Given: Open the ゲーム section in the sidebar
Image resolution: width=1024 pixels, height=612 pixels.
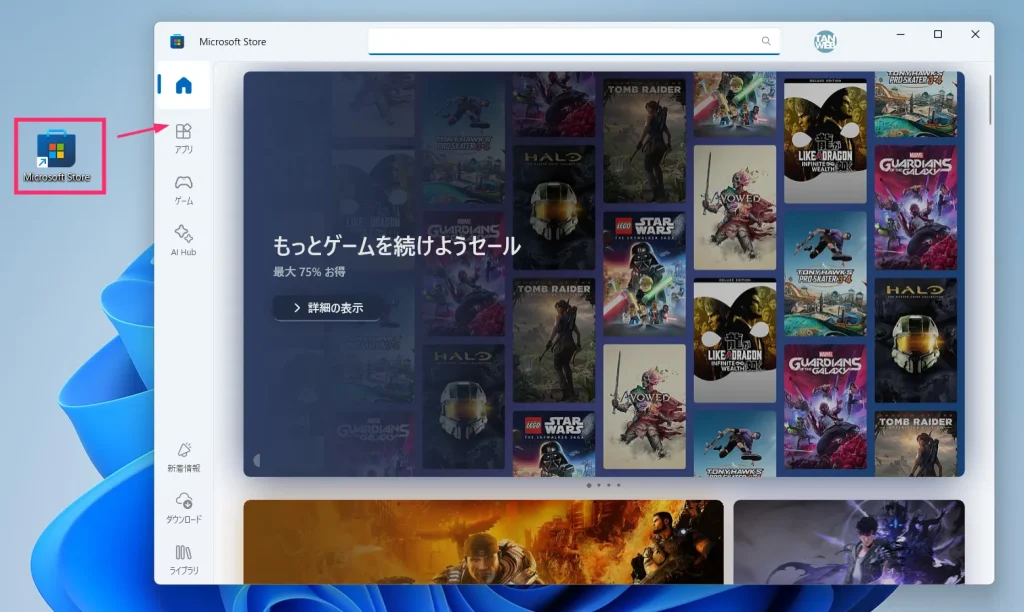Looking at the screenshot, I should pyautogui.click(x=184, y=190).
